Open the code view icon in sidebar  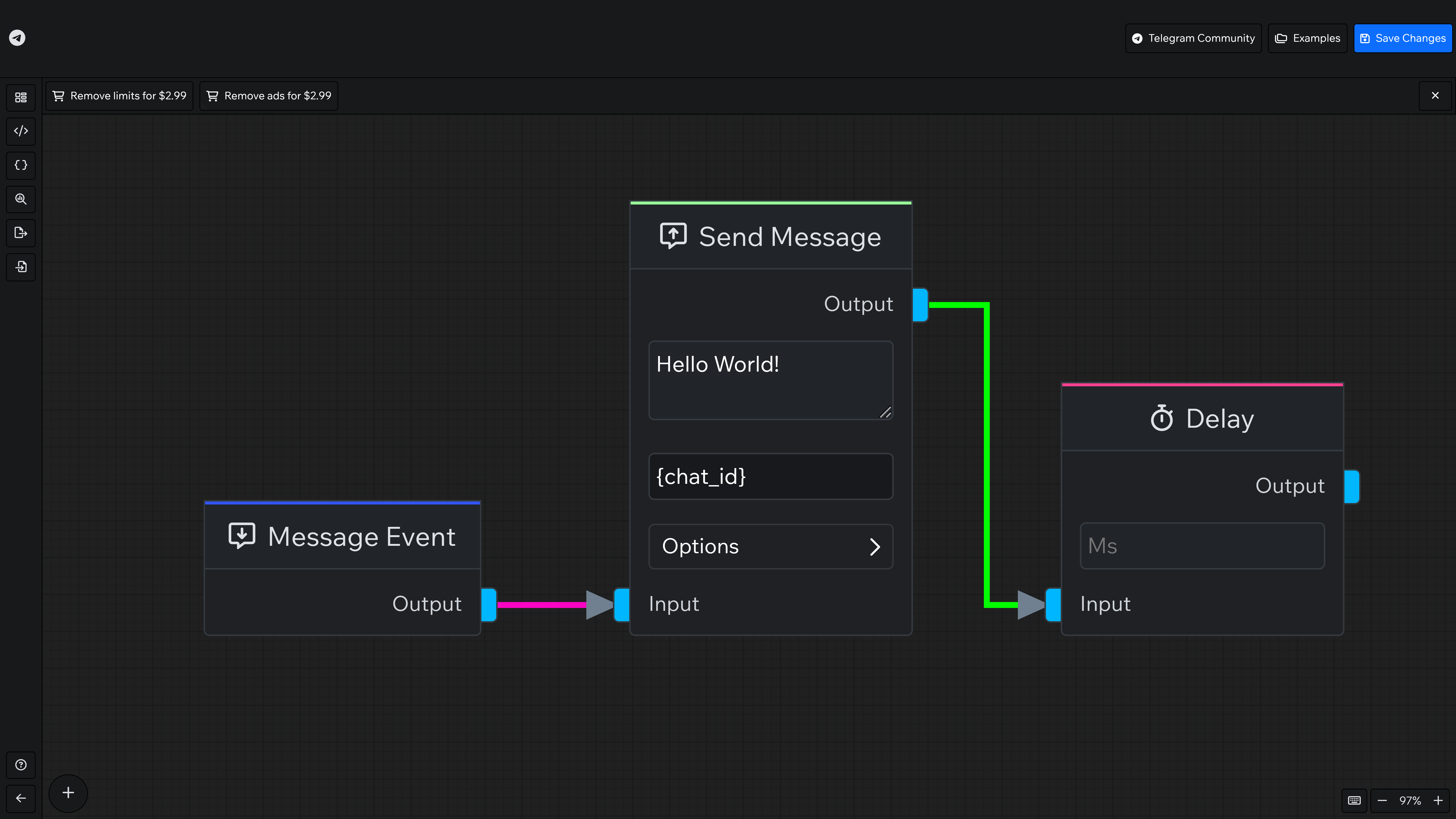pyautogui.click(x=21, y=131)
